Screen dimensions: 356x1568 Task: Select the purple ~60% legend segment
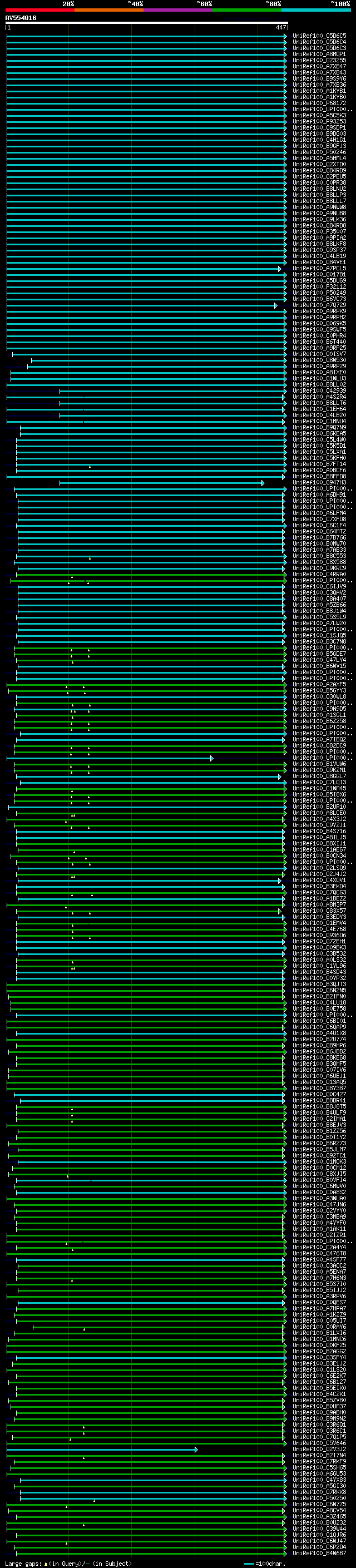(x=177, y=10)
